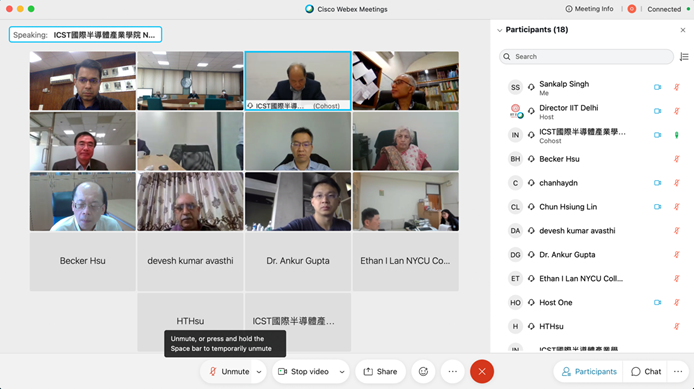This screenshot has width=694, height=389.
Task: Select chanhaydn participant row
Action: [x=592, y=183]
